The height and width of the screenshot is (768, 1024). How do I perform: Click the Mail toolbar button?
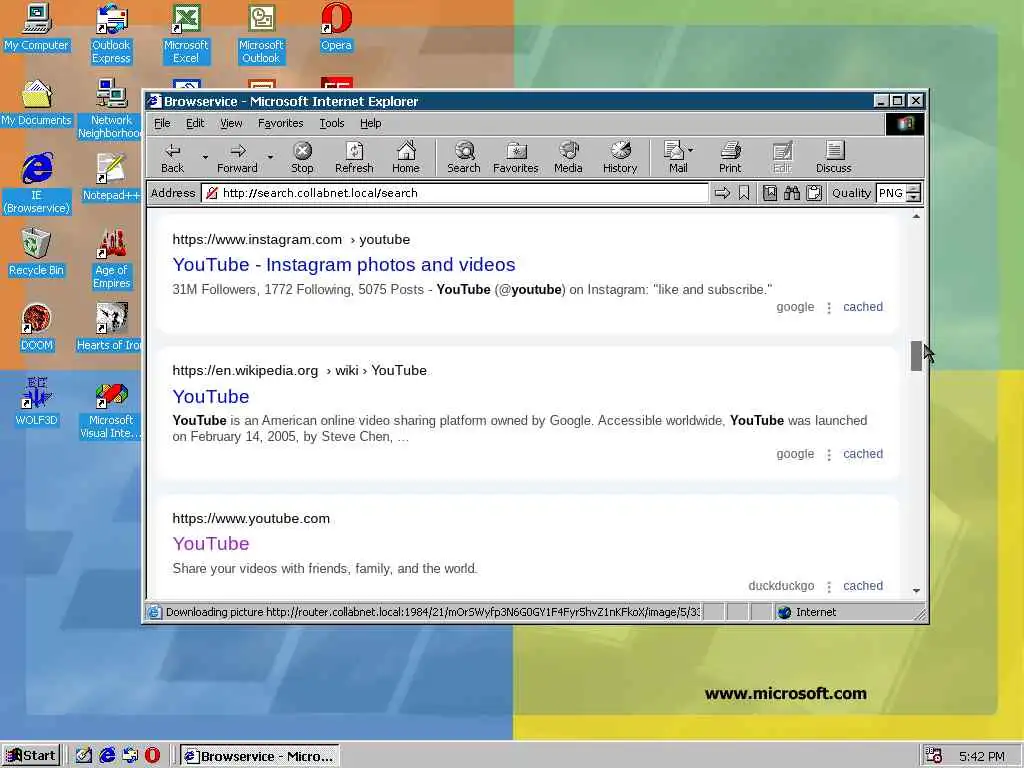coord(675,158)
